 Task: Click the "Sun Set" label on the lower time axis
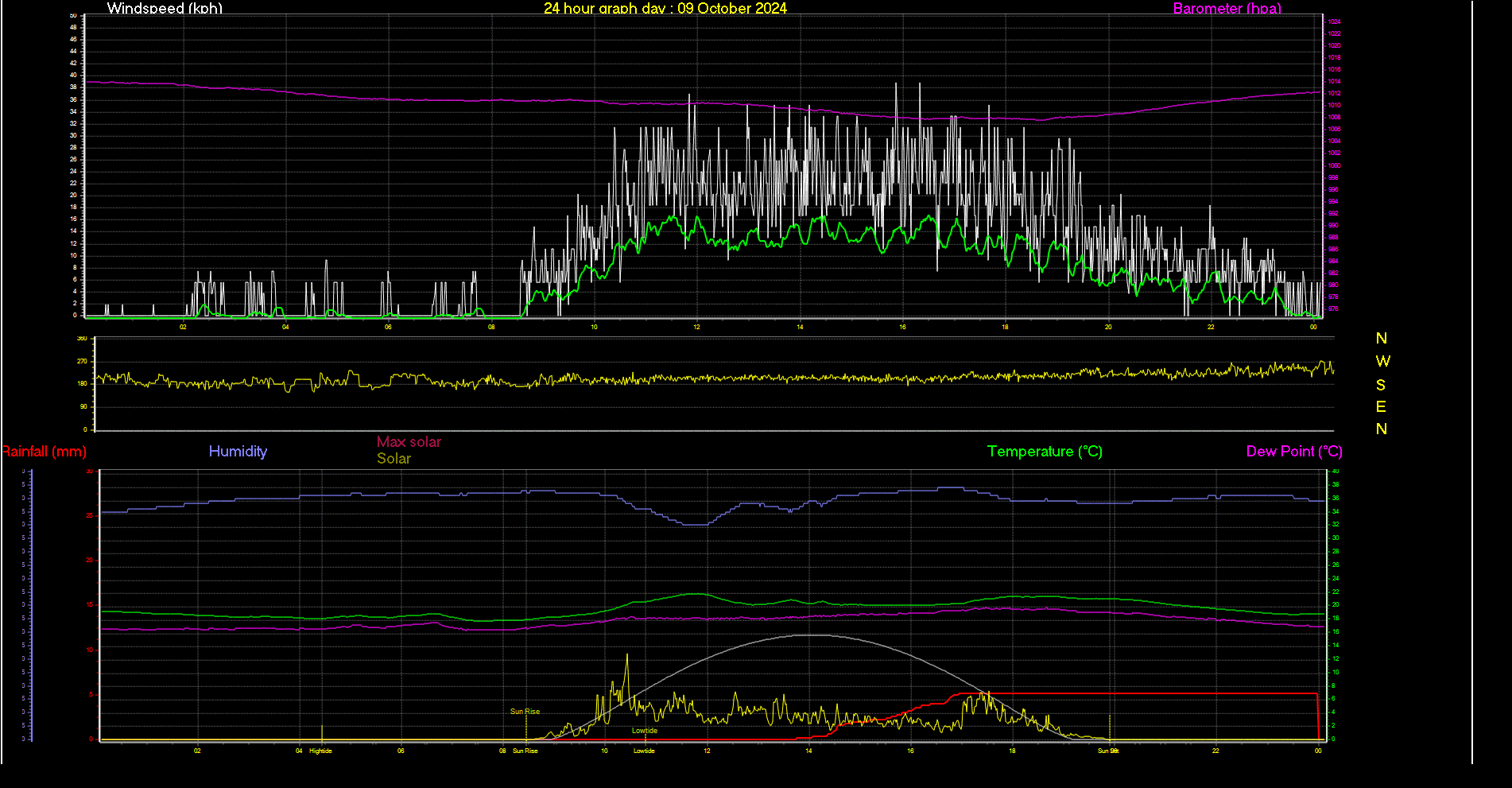tap(1108, 751)
